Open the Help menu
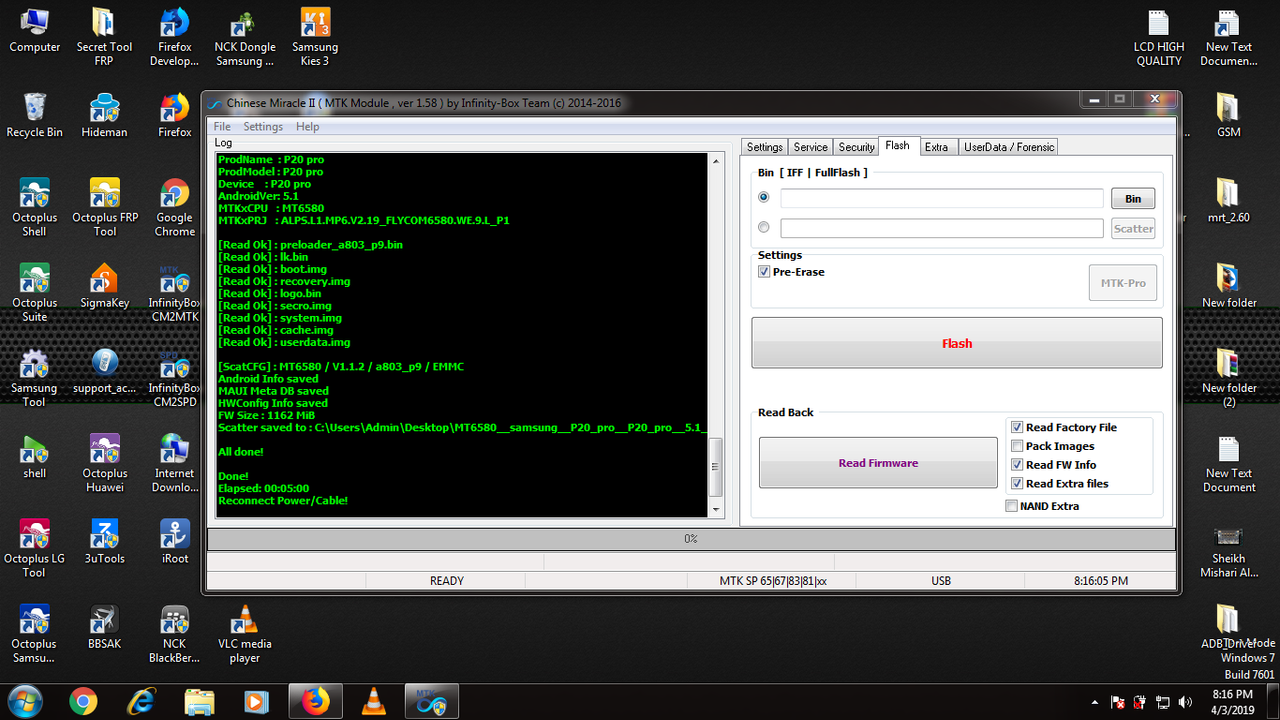The image size is (1280, 720). tap(308, 127)
